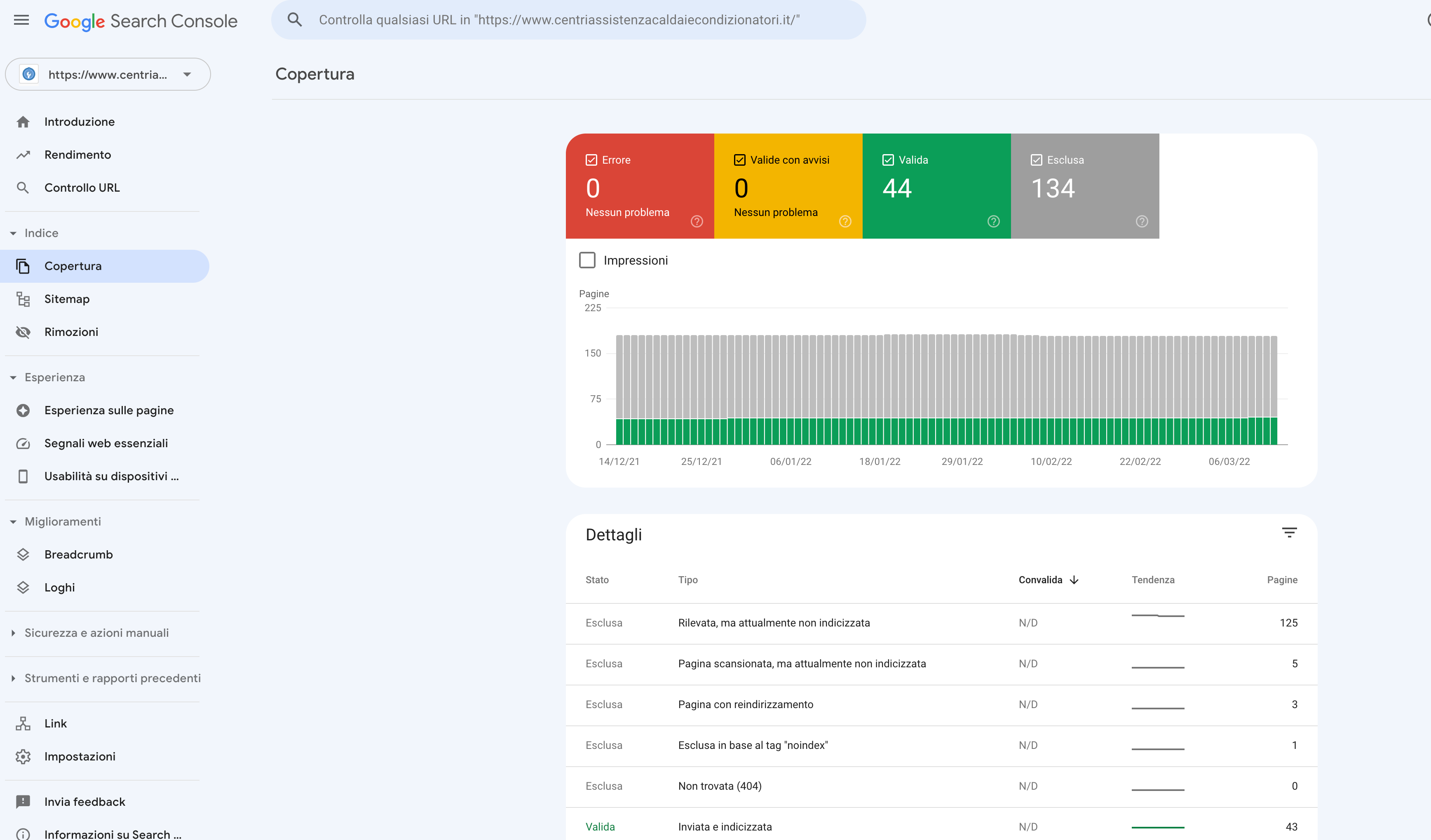Collapse the Indice section
This screenshot has width=1431, height=840.
(13, 233)
